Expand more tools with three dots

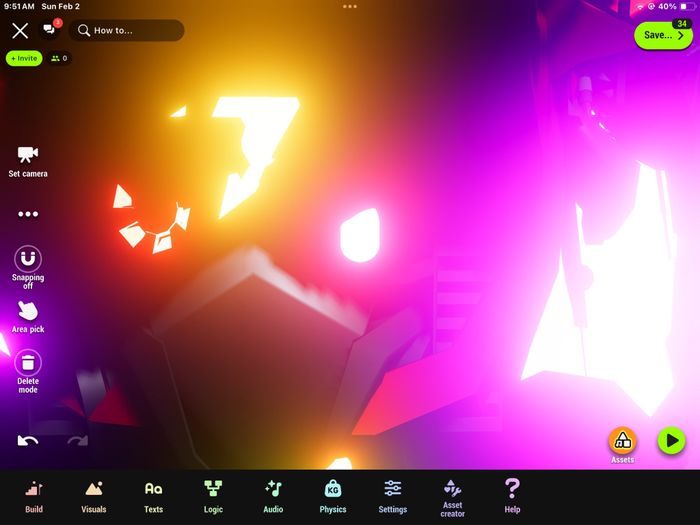point(28,214)
